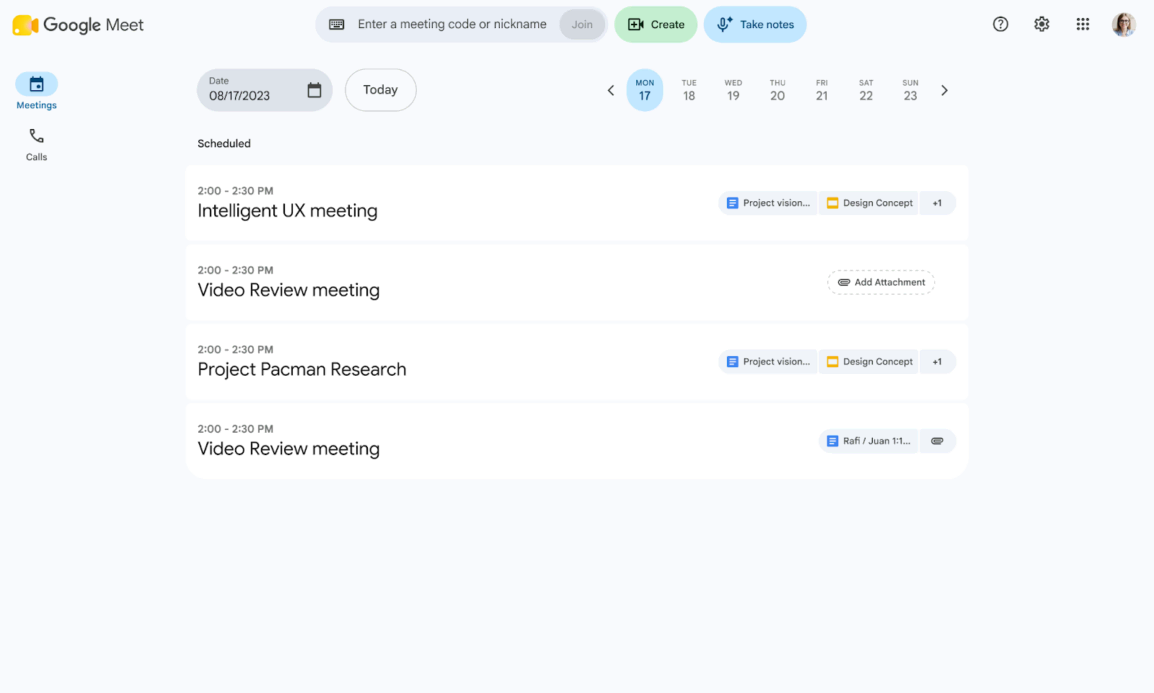Select Sunday 23 in the week strip
Image resolution: width=1154 pixels, height=693 pixels.
coord(910,90)
